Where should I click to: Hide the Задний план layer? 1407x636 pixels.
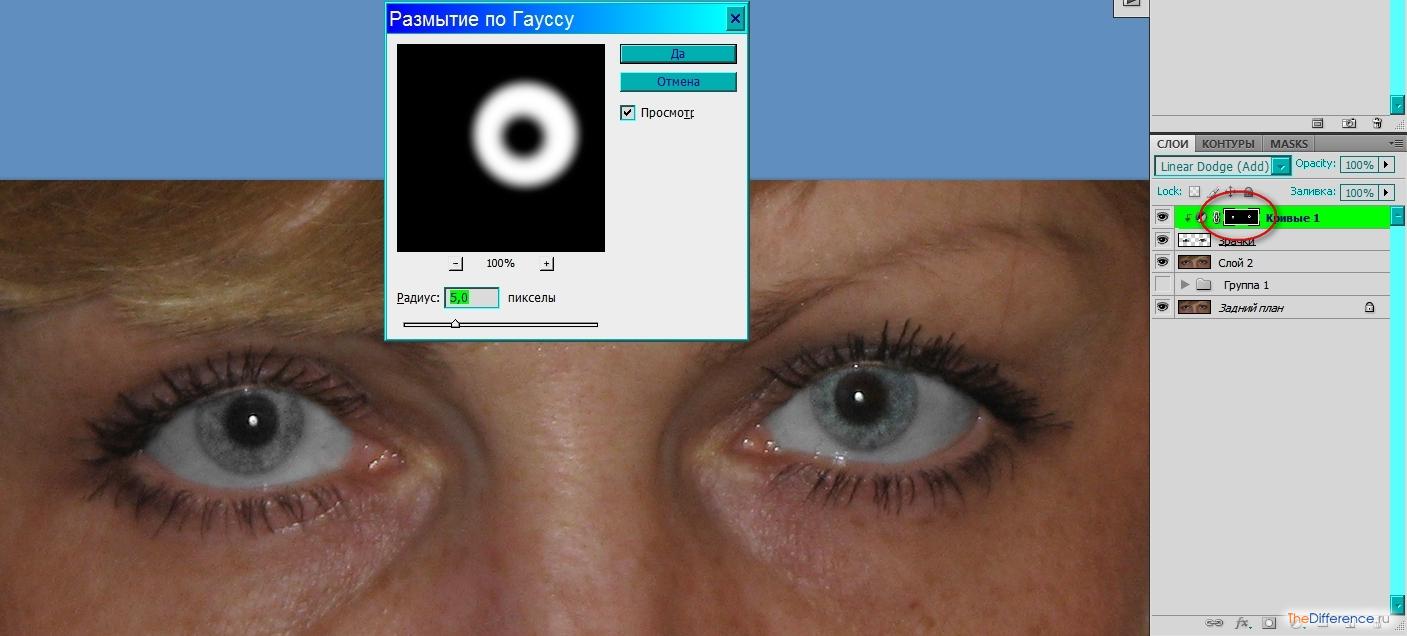tap(1162, 307)
